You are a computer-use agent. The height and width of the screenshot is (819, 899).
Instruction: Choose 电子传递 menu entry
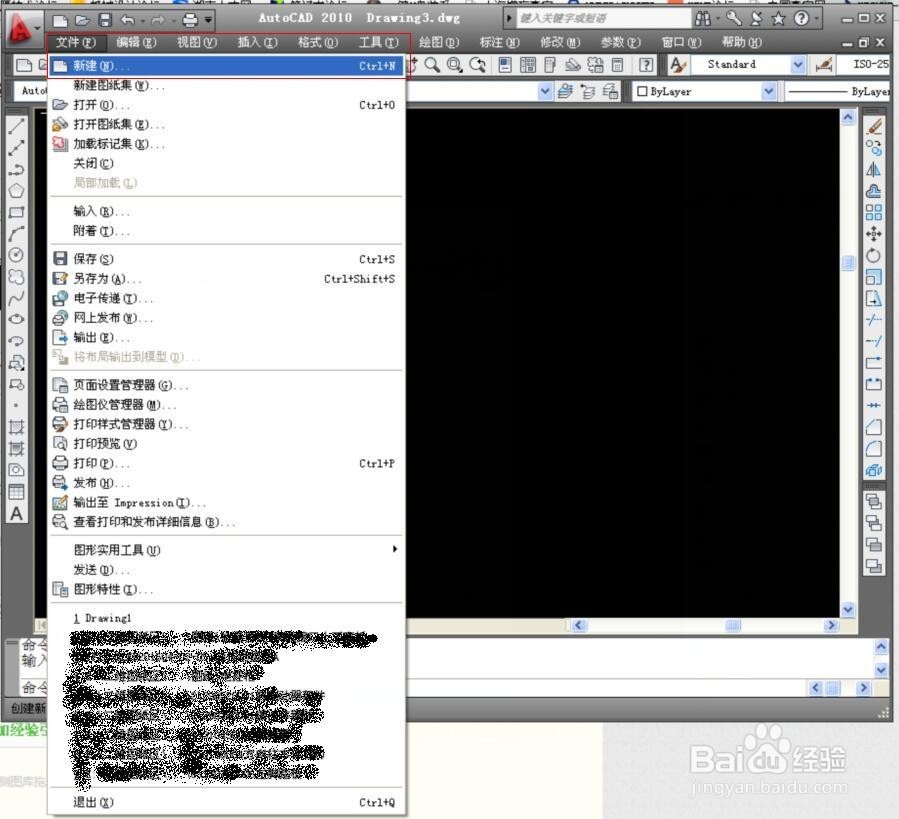[226, 298]
